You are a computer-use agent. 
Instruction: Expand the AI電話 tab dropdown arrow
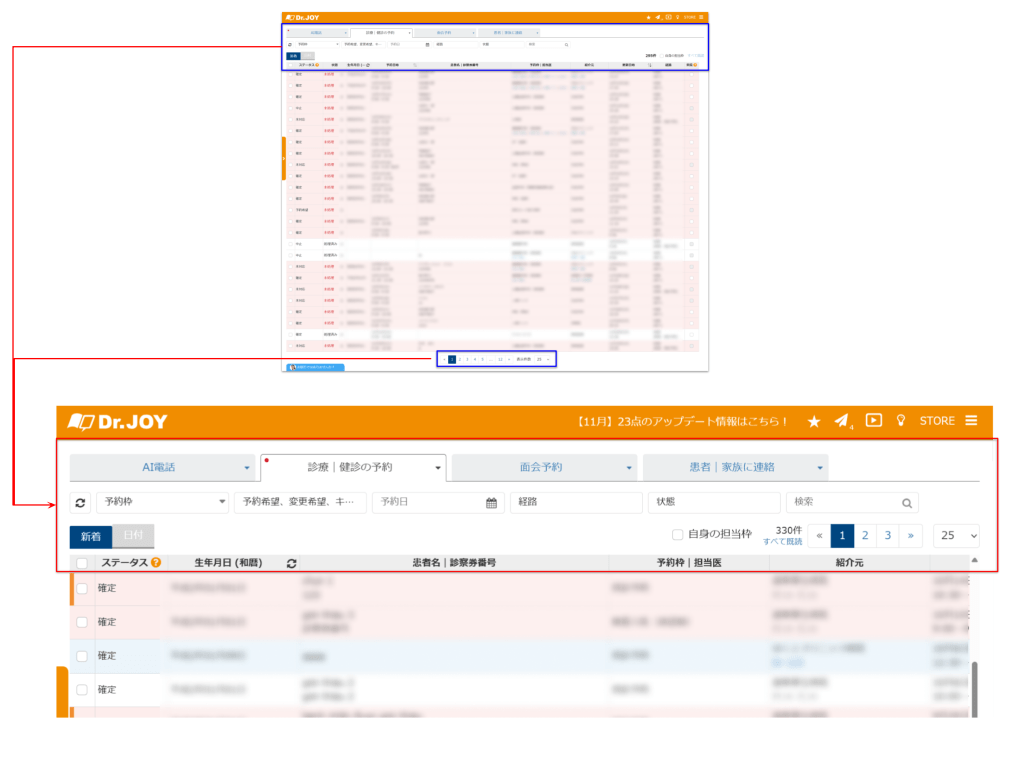[247, 468]
